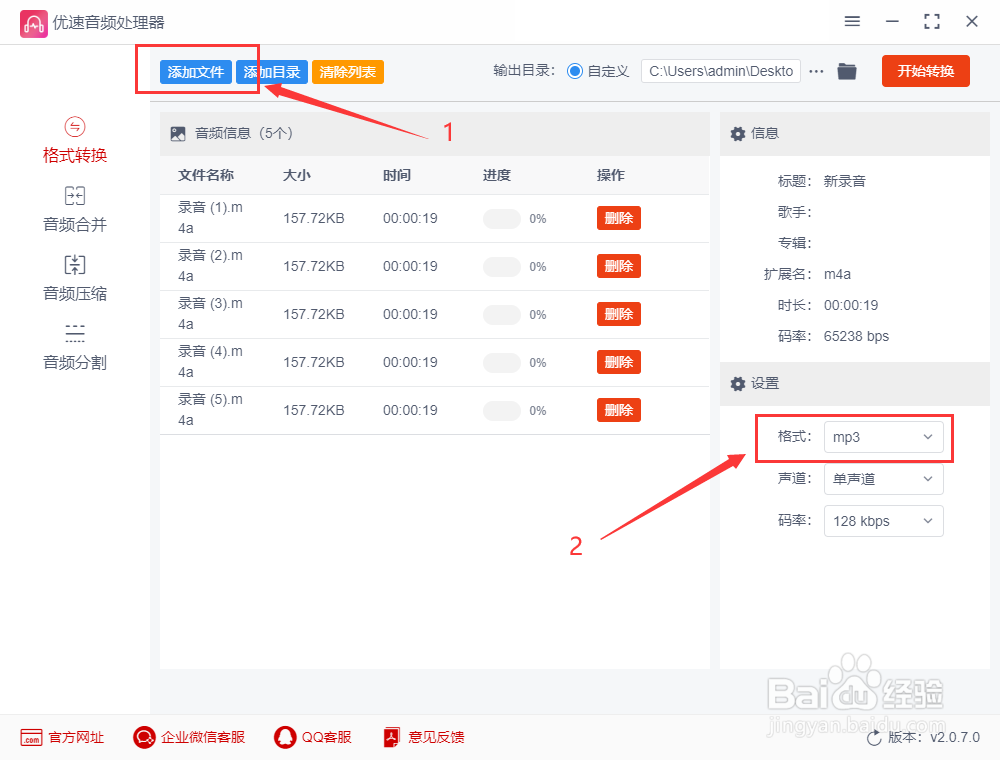The width and height of the screenshot is (1000, 760).
Task: Click the picture icon beside 音频信息 header
Action: pos(178,134)
